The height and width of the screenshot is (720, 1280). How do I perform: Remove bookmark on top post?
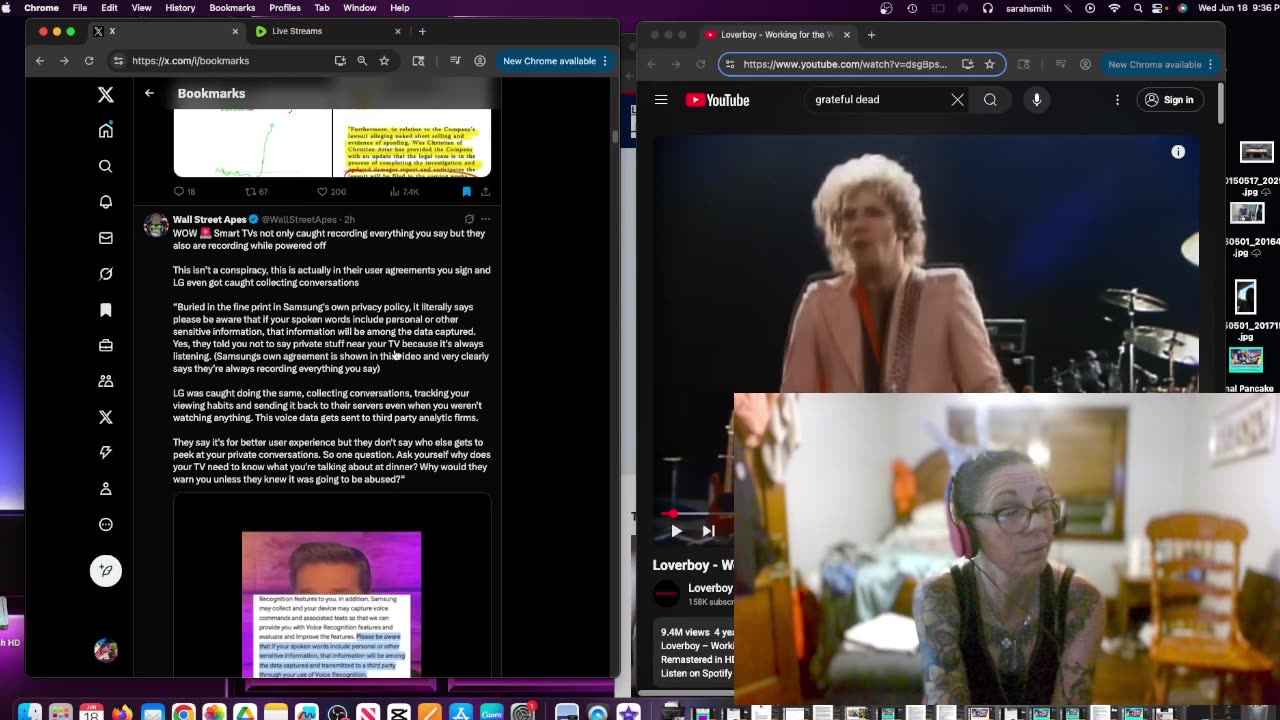[x=466, y=191]
